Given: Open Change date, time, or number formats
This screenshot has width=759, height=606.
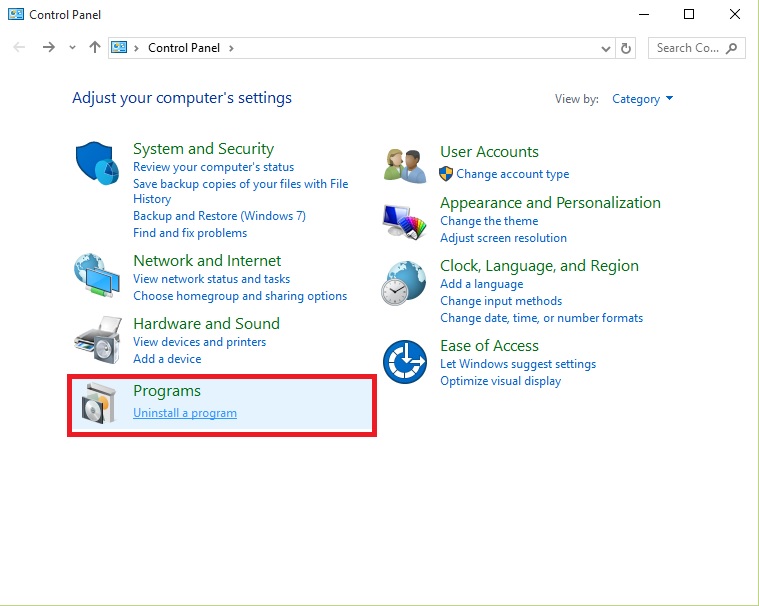Looking at the screenshot, I should pos(542,318).
